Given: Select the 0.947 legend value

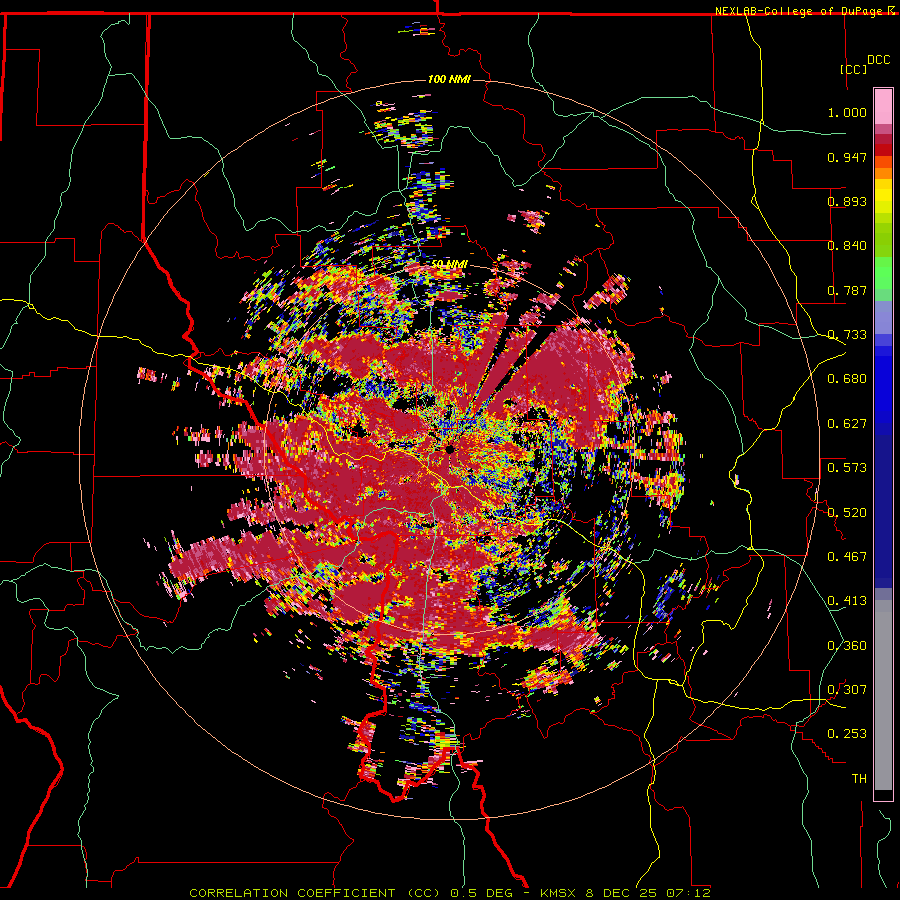Looking at the screenshot, I should (x=847, y=157).
